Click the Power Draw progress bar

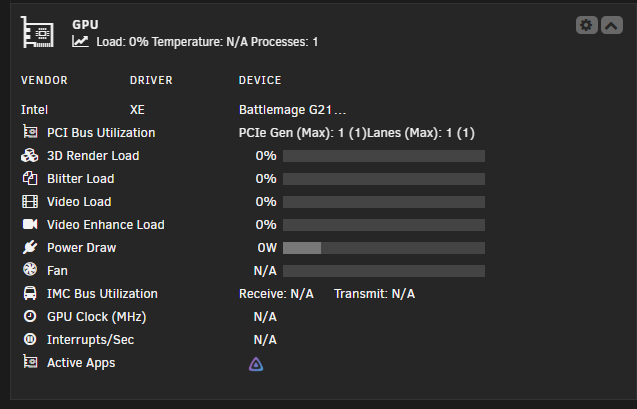[x=384, y=248]
